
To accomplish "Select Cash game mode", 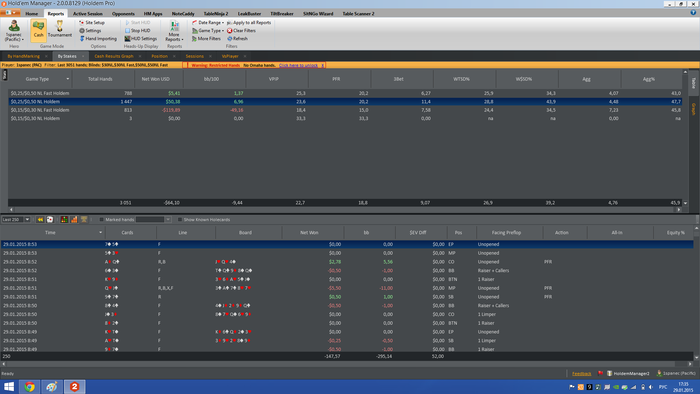I will (x=38, y=30).
